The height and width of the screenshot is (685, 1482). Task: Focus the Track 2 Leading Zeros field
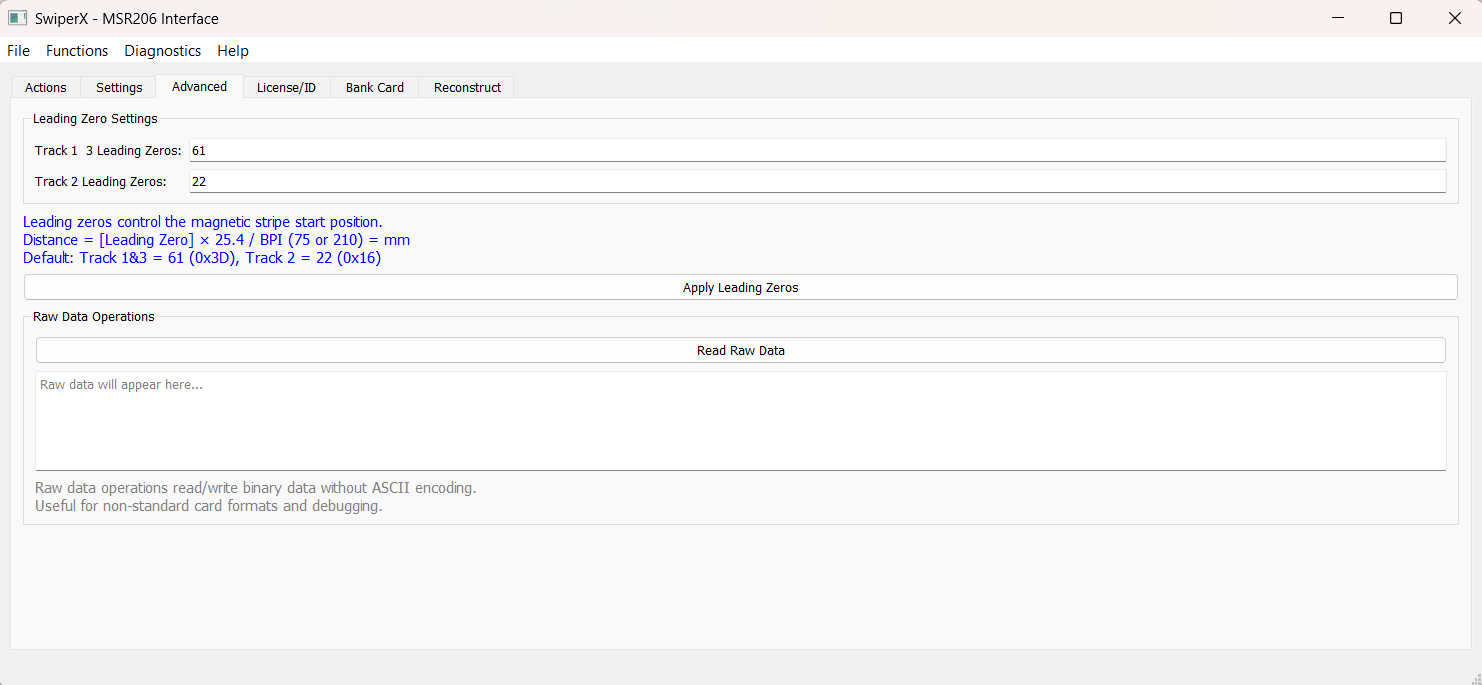coord(816,181)
